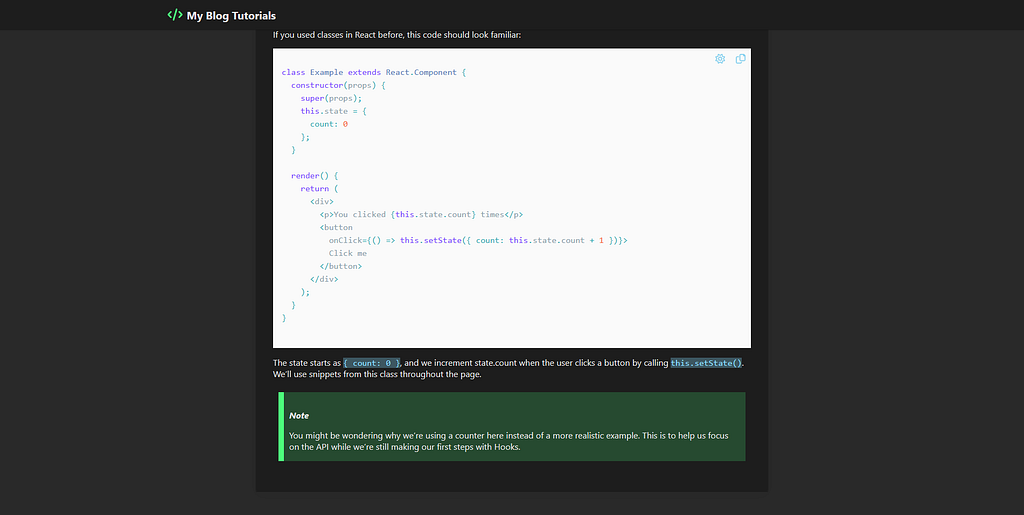Click 'You might be wondering why' note text
Screen dimensions: 1024x515
pyautogui.click(x=509, y=441)
